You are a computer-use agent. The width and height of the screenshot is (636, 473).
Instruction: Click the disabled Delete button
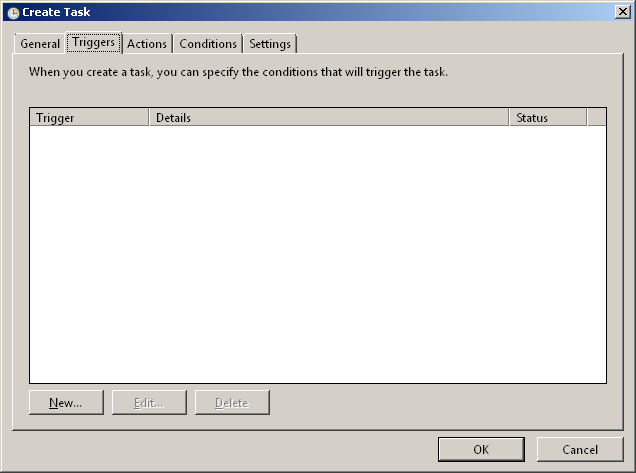pyautogui.click(x=232, y=403)
